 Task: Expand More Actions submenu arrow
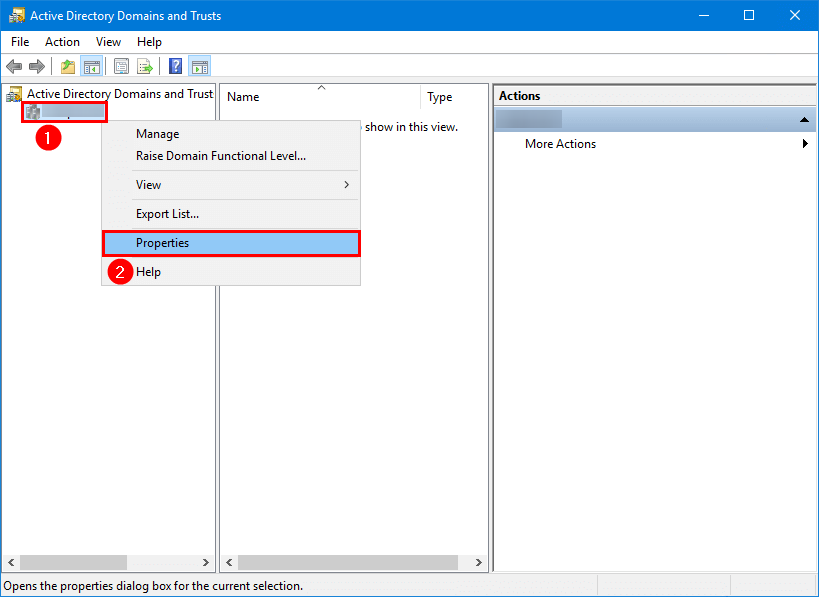pos(805,144)
